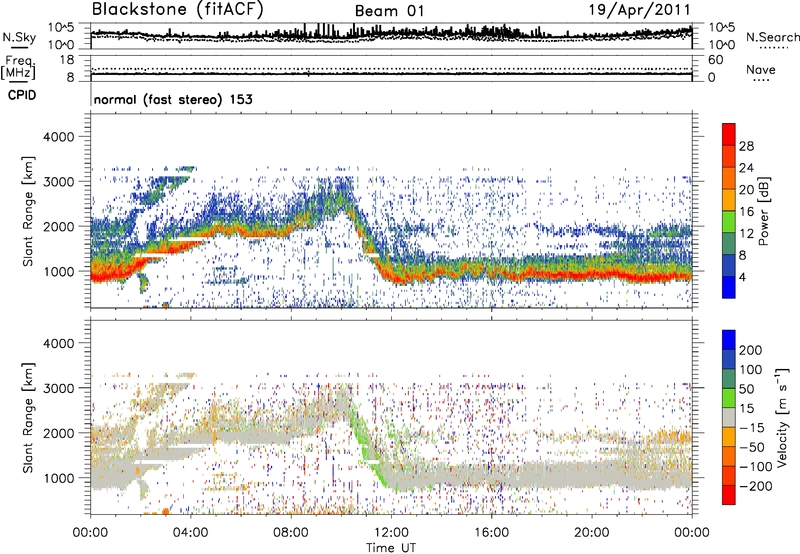Click the noise trace in top panel

[391, 34]
